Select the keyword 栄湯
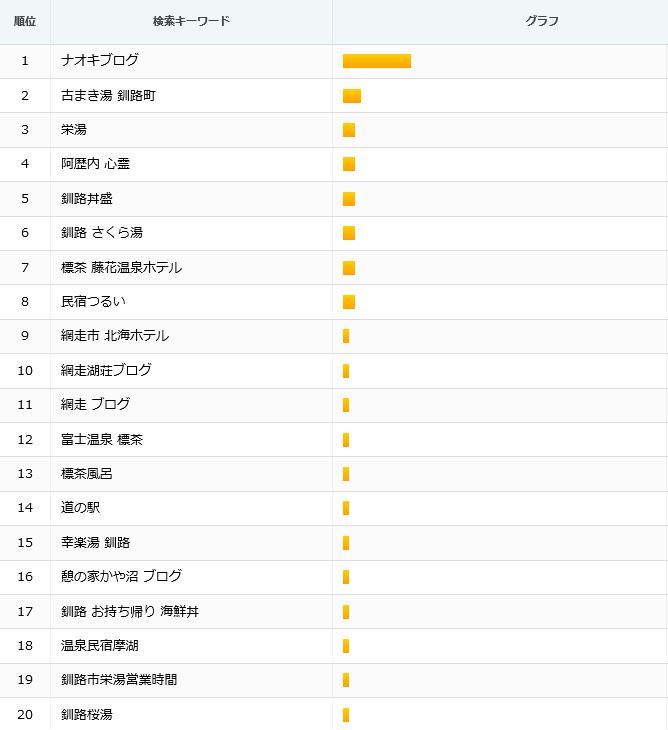668x730 pixels. 74,129
